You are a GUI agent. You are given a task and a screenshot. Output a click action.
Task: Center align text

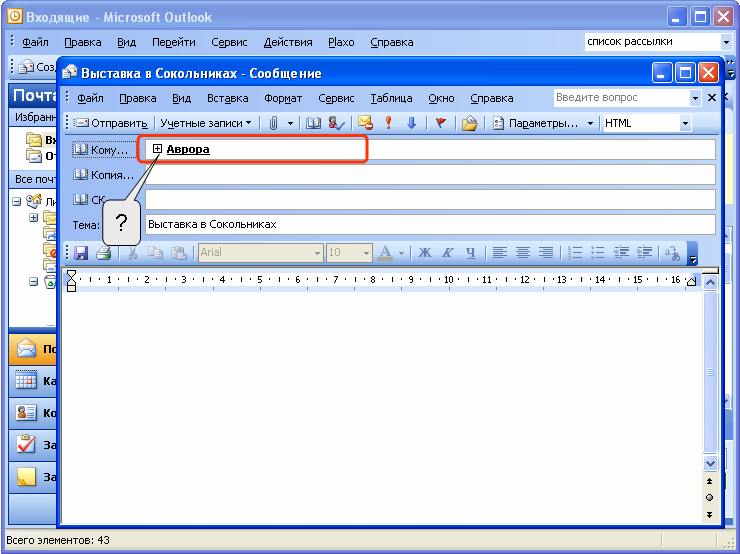point(523,252)
